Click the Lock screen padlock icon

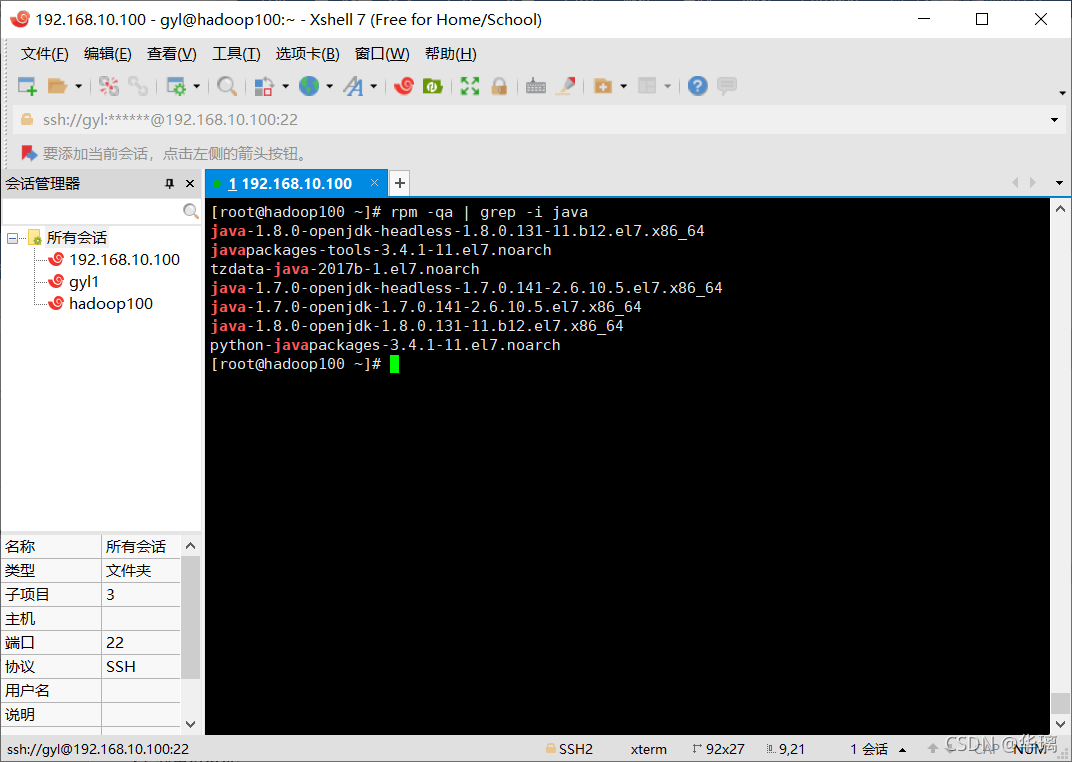500,86
